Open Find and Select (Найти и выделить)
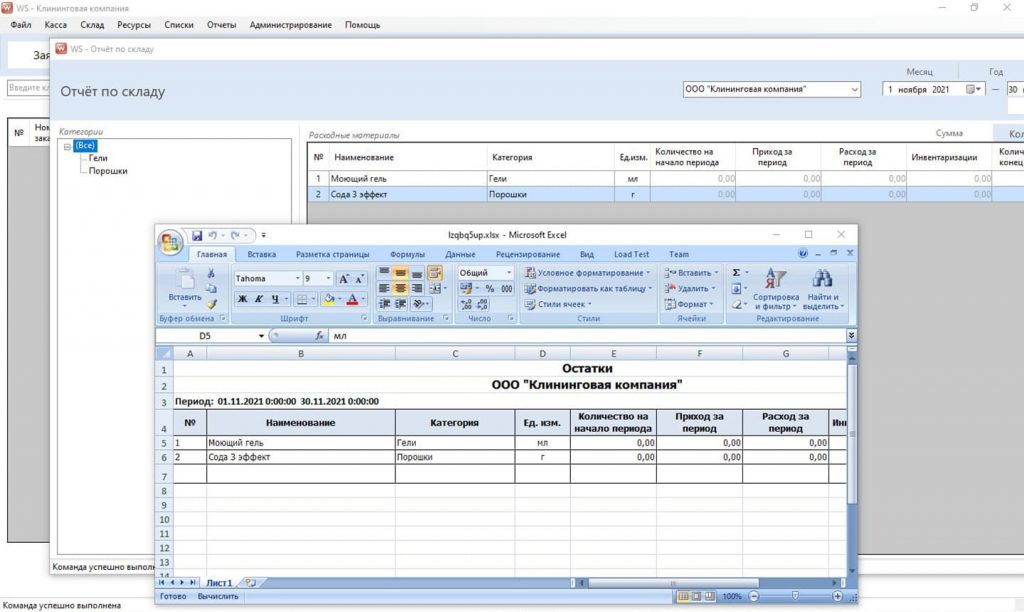Viewport: 1024px width, 612px height. coord(823,289)
